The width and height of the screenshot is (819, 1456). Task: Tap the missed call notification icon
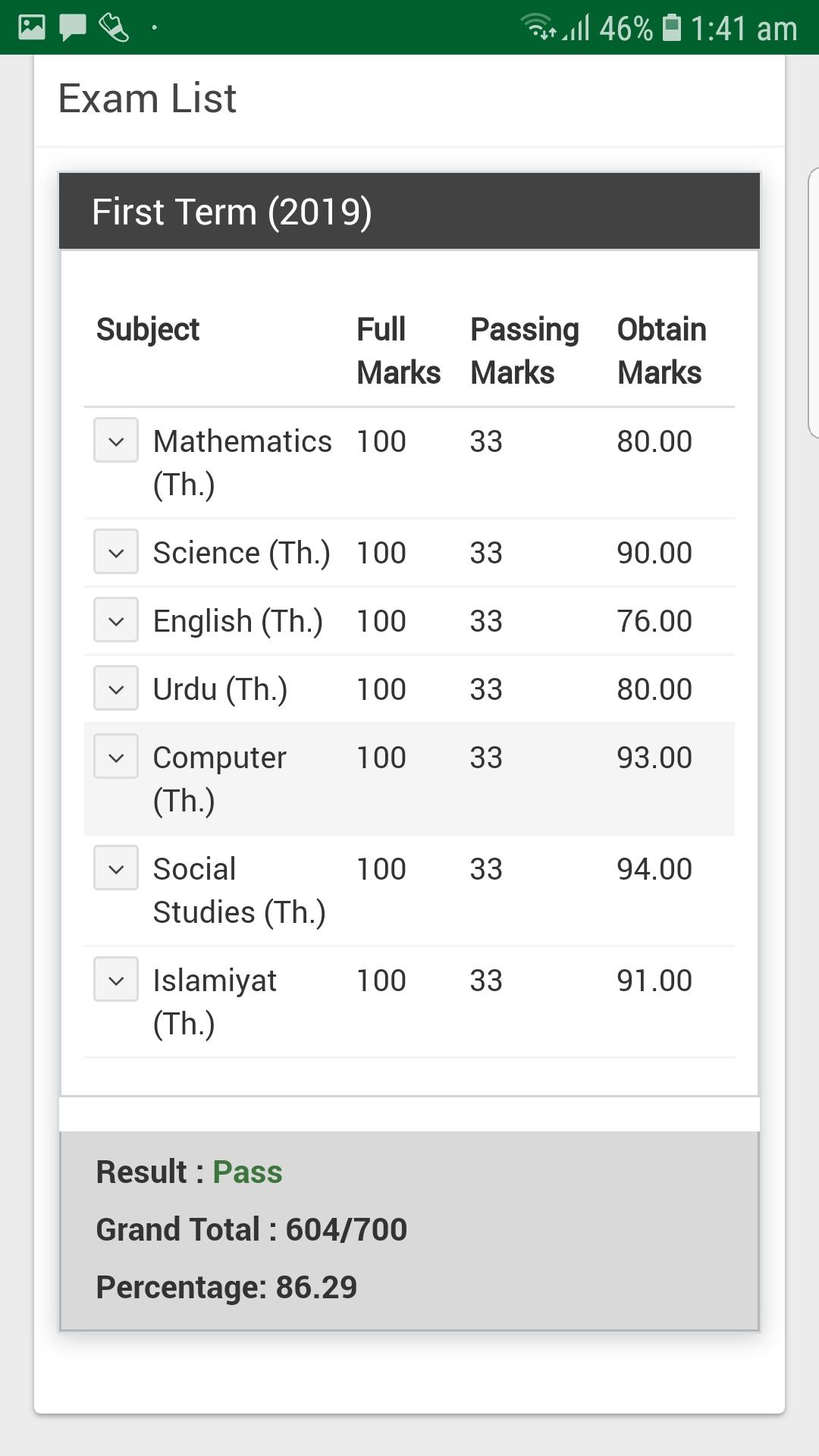pyautogui.click(x=114, y=28)
